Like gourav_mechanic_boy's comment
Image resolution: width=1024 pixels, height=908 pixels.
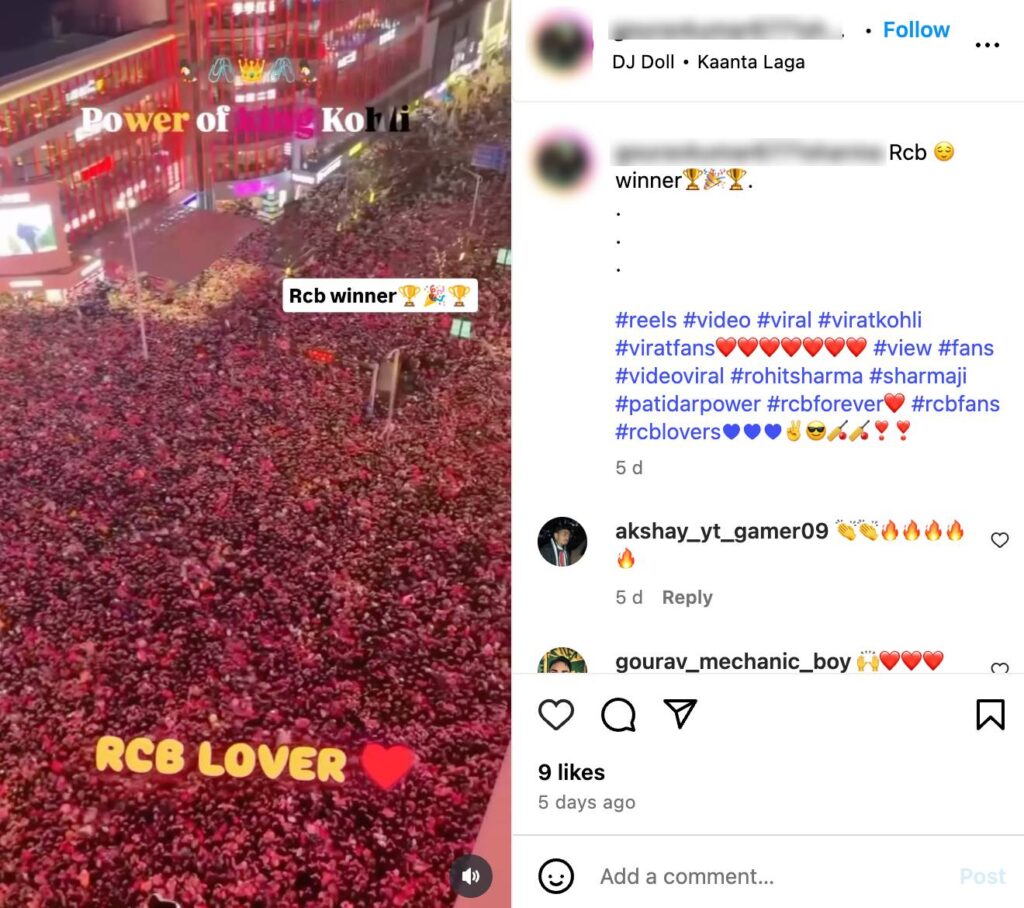(999, 668)
